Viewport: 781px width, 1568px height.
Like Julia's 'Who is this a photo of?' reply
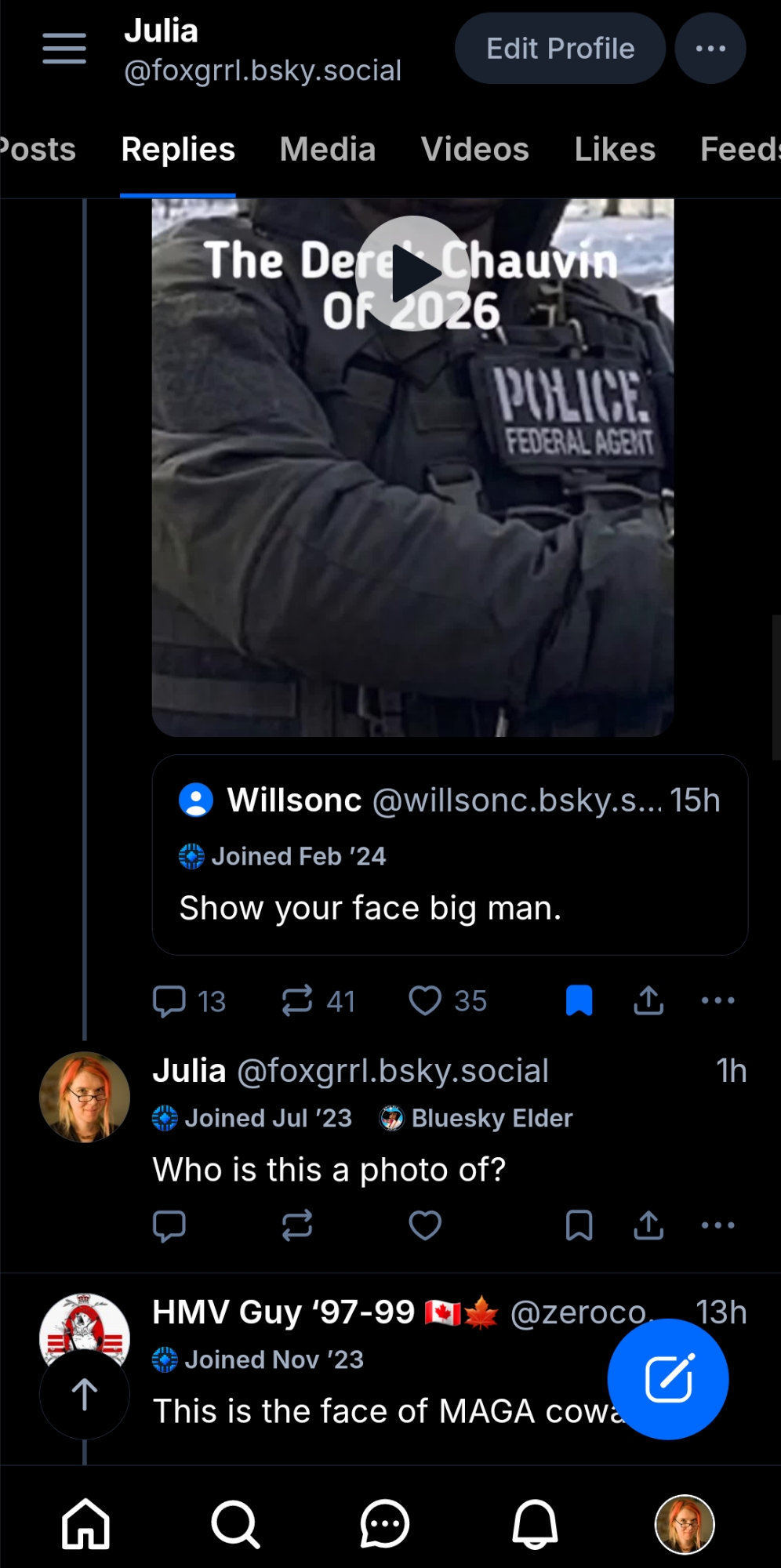click(426, 1225)
